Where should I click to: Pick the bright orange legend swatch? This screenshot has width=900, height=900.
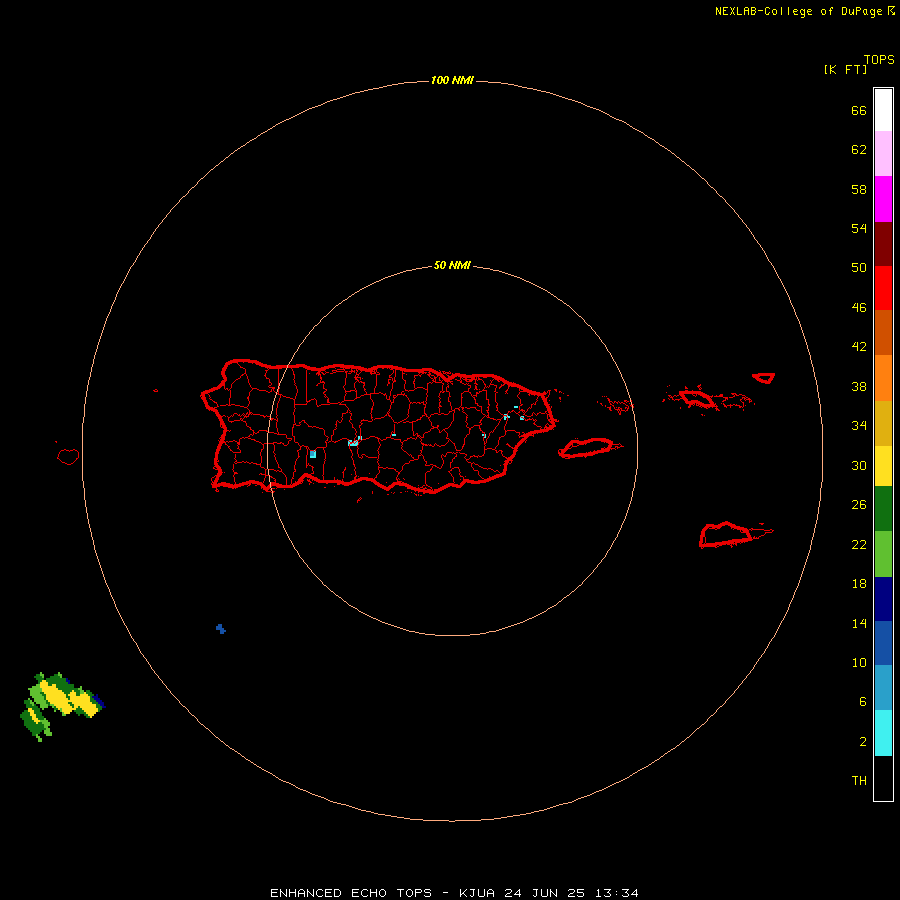click(x=883, y=378)
